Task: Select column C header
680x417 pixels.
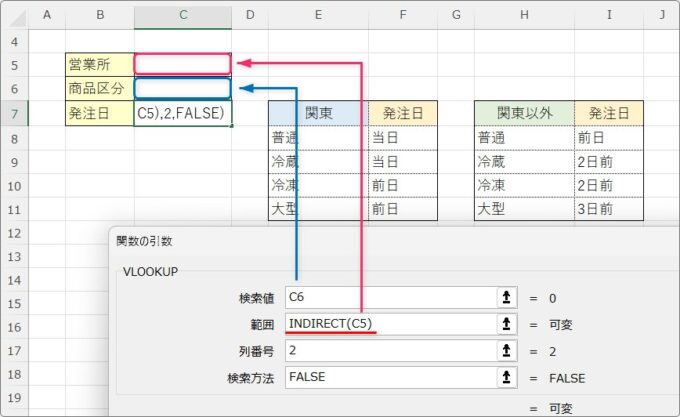Action: click(x=182, y=15)
